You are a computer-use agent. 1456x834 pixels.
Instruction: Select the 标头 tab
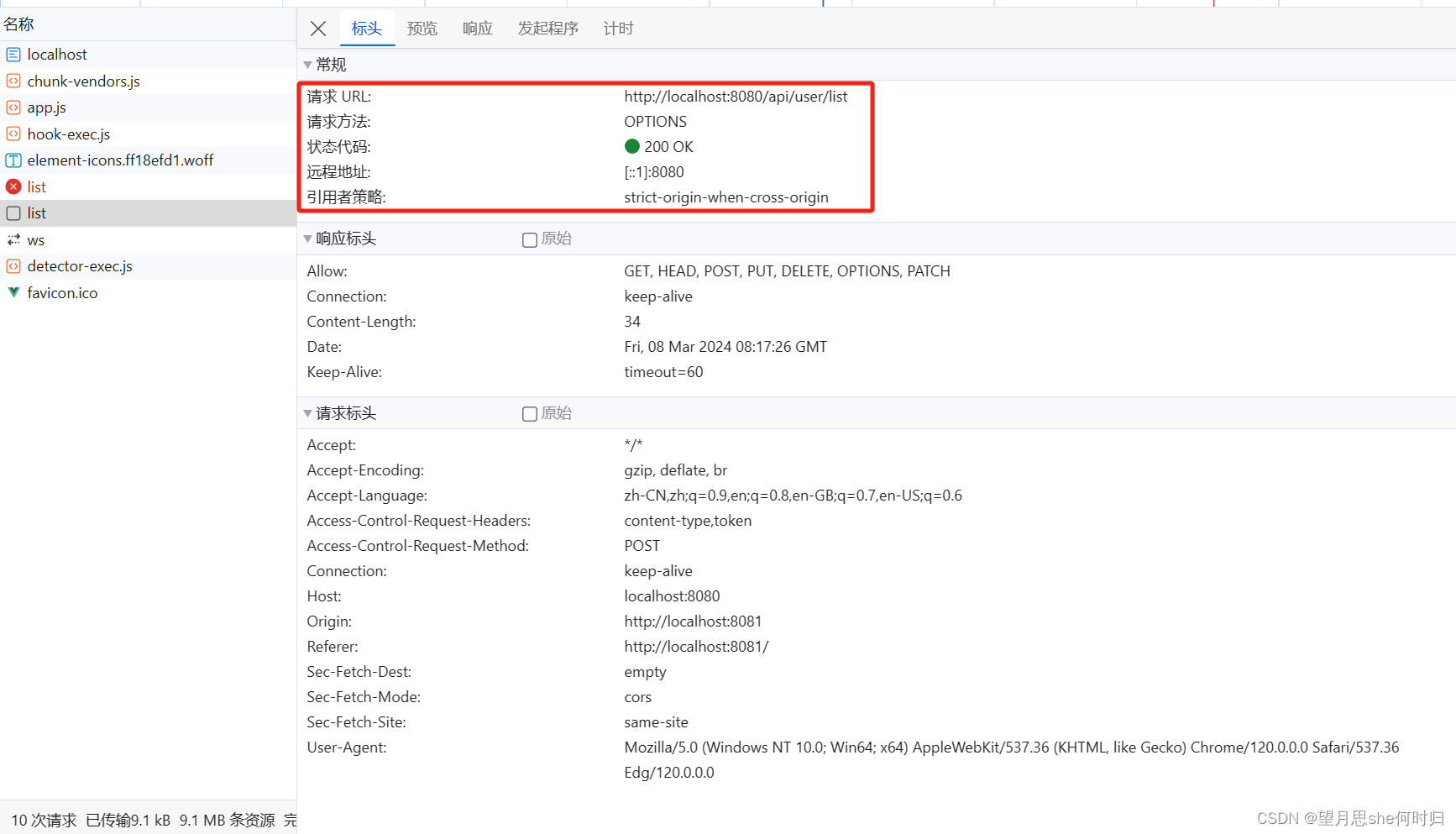click(367, 29)
